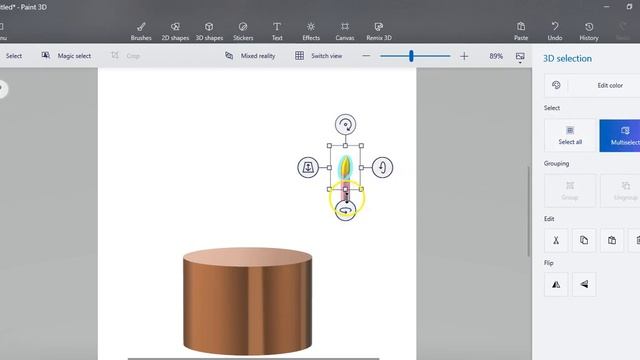Click the depth position handle left of selection
The width and height of the screenshot is (640, 360).
point(308,167)
